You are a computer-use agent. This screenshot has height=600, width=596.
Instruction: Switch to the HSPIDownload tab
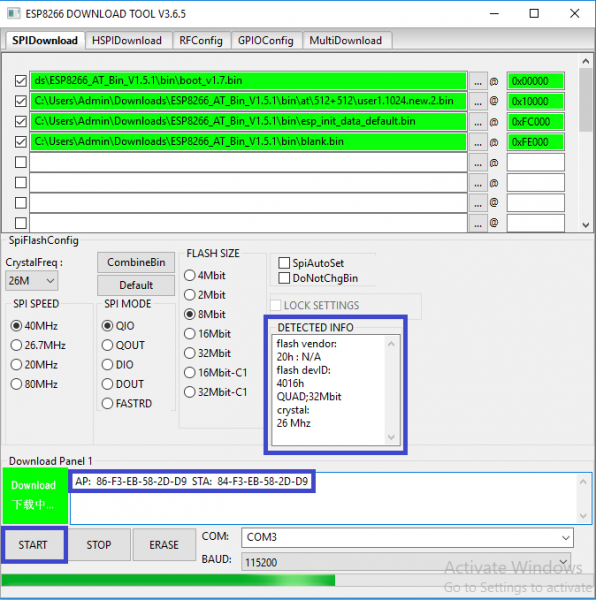coord(127,41)
